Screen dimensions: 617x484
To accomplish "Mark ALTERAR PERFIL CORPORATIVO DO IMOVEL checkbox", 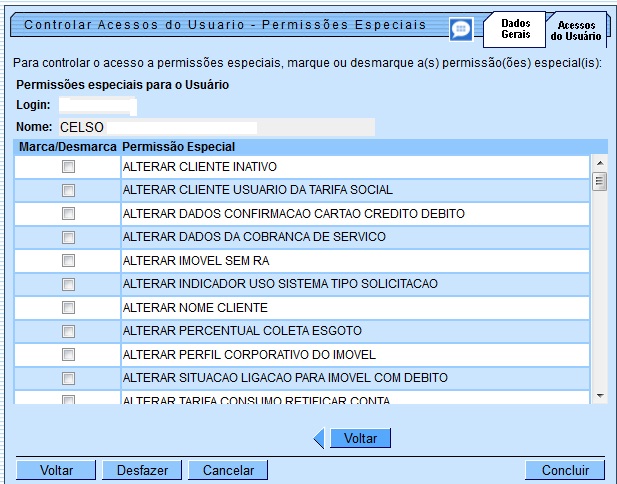I will point(68,355).
